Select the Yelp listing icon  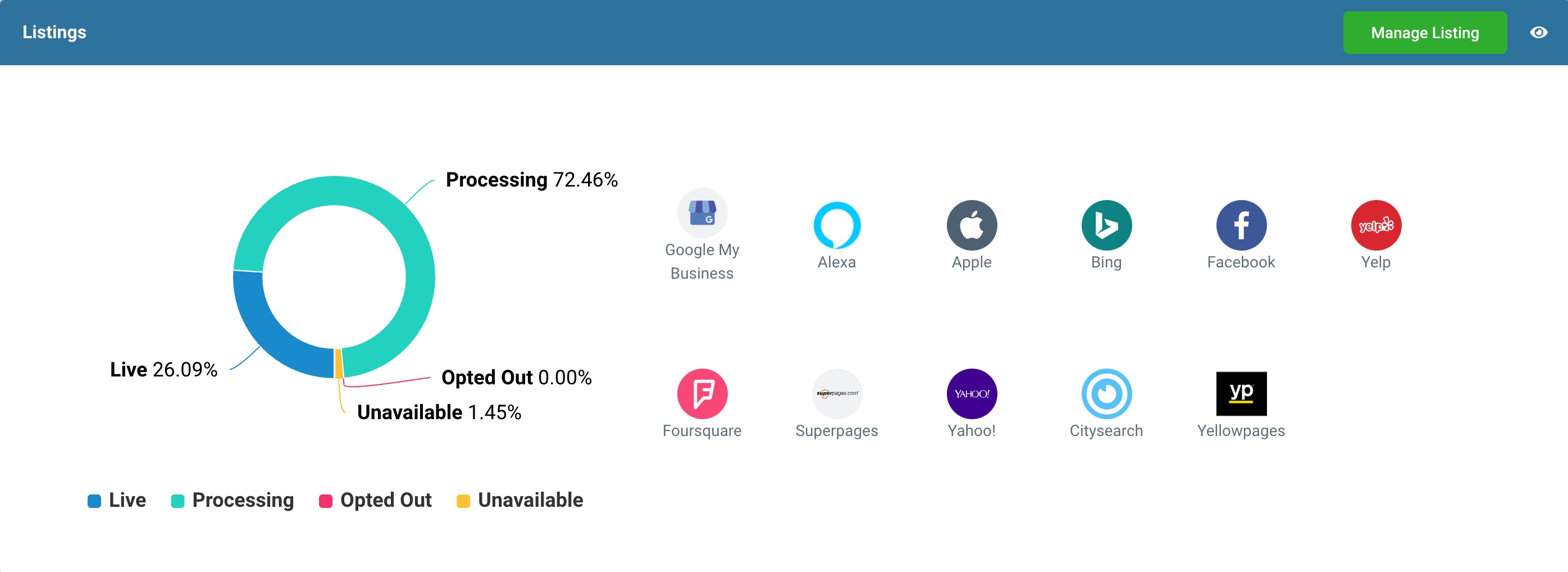pyautogui.click(x=1376, y=225)
